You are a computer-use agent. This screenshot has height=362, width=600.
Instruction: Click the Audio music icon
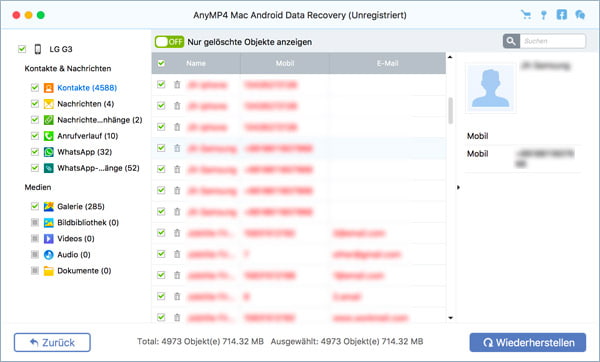[49, 254]
